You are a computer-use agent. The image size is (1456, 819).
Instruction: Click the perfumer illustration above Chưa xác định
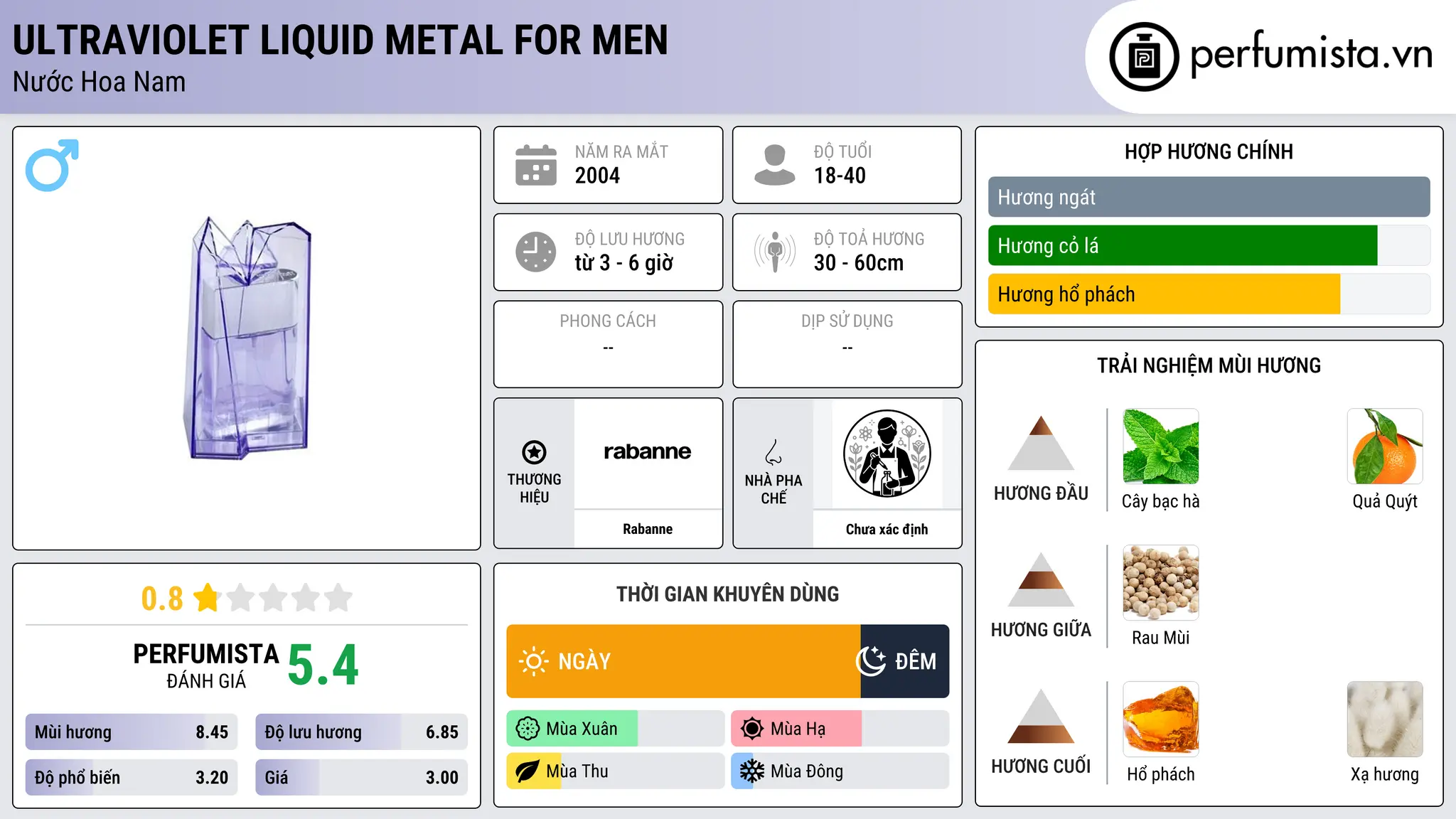887,454
